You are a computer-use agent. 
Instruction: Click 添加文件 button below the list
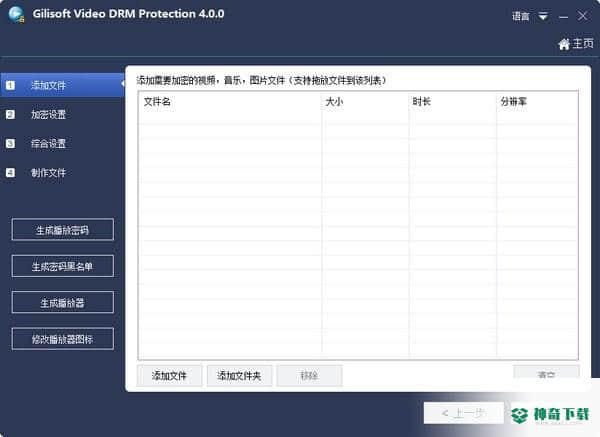pos(169,376)
